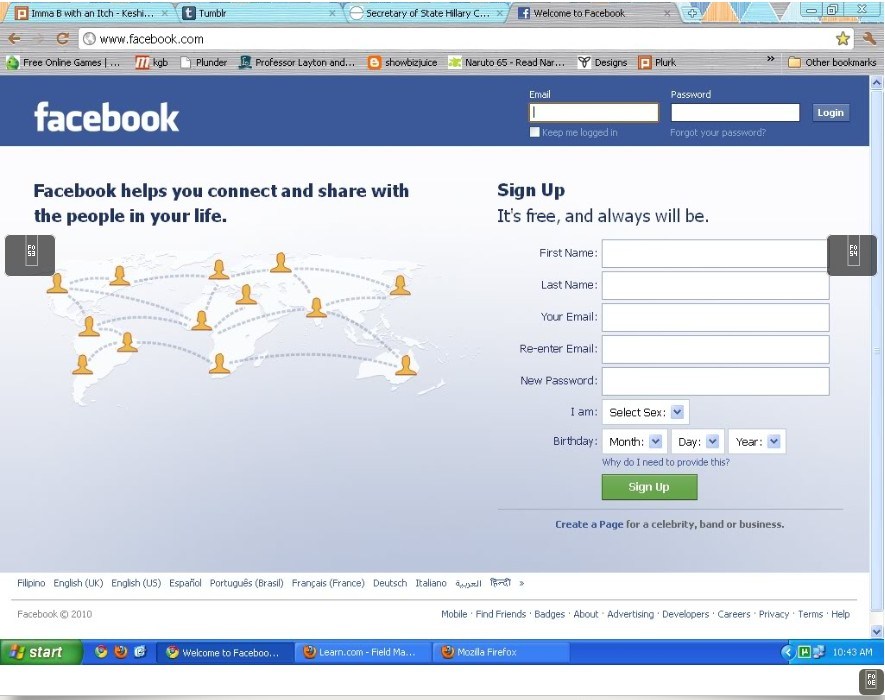Image resolution: width=885 pixels, height=700 pixels.
Task: Open the Forgot your password link
Action: tap(718, 133)
